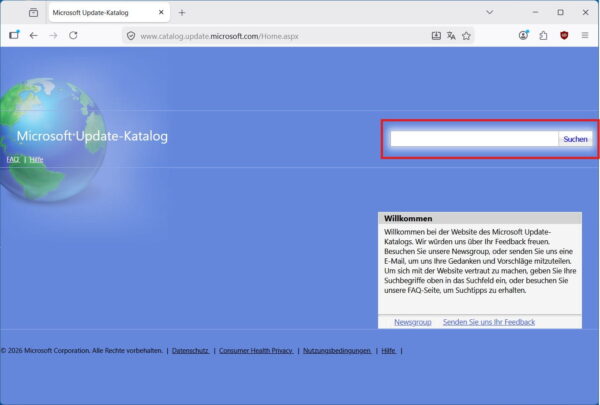Image resolution: width=600 pixels, height=405 pixels.
Task: Go back to previous page
Action: (x=34, y=36)
